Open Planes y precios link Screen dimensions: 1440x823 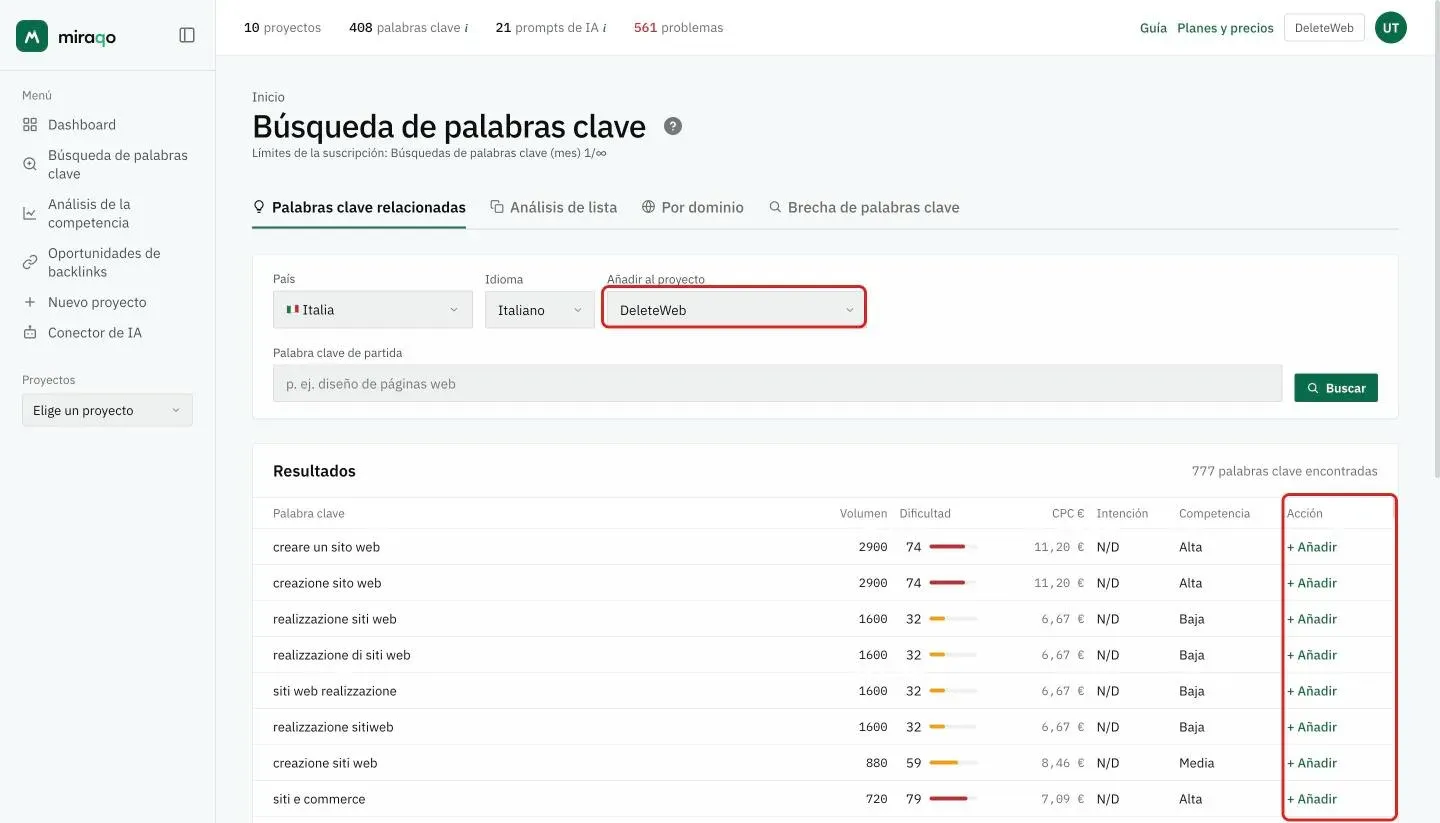1225,28
